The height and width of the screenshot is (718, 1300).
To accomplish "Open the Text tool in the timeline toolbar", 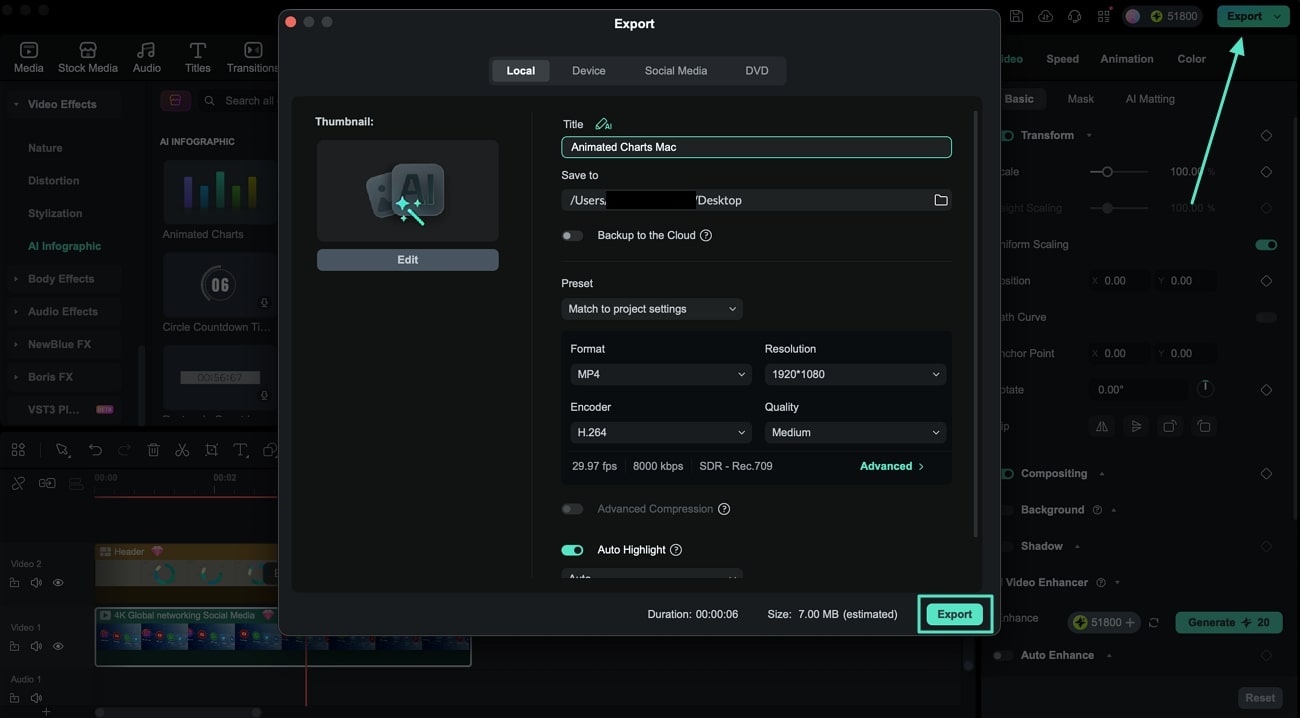I will coord(240,450).
